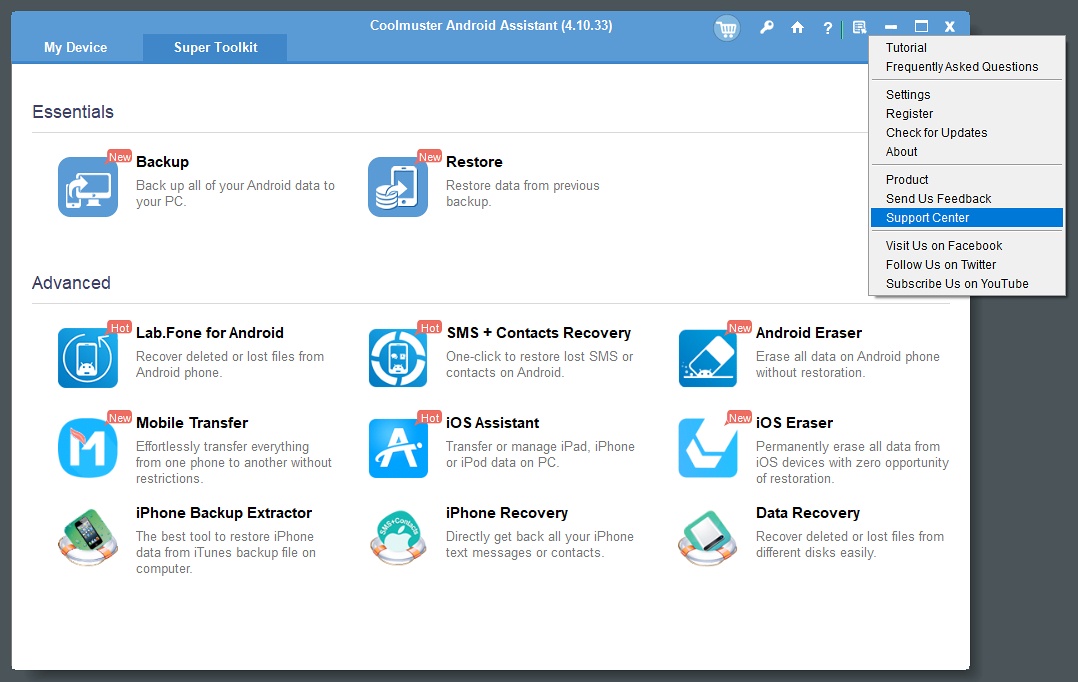Open the iPhone Recovery icon
This screenshot has height=682, width=1078.
[398, 538]
